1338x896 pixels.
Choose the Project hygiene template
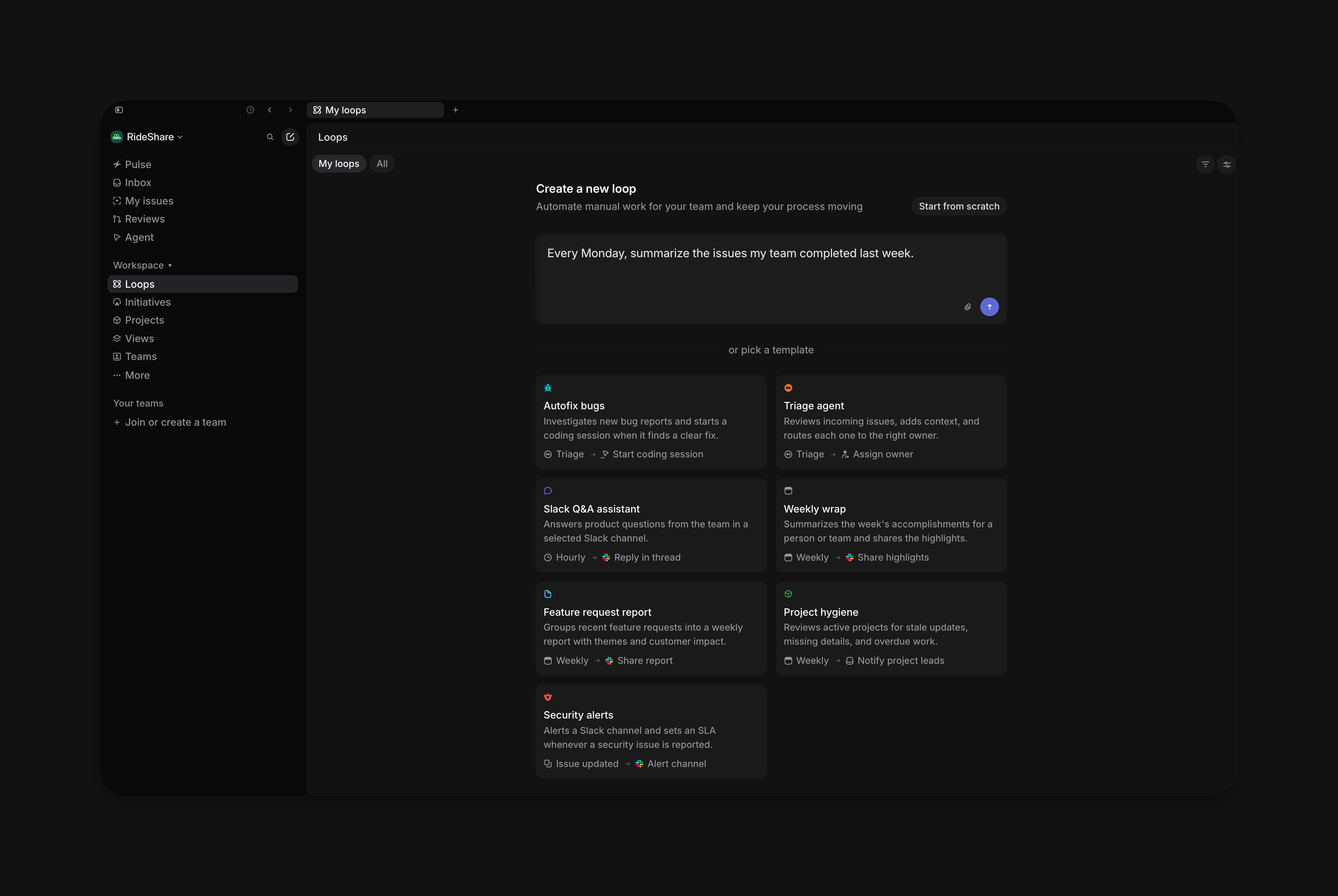coord(891,629)
